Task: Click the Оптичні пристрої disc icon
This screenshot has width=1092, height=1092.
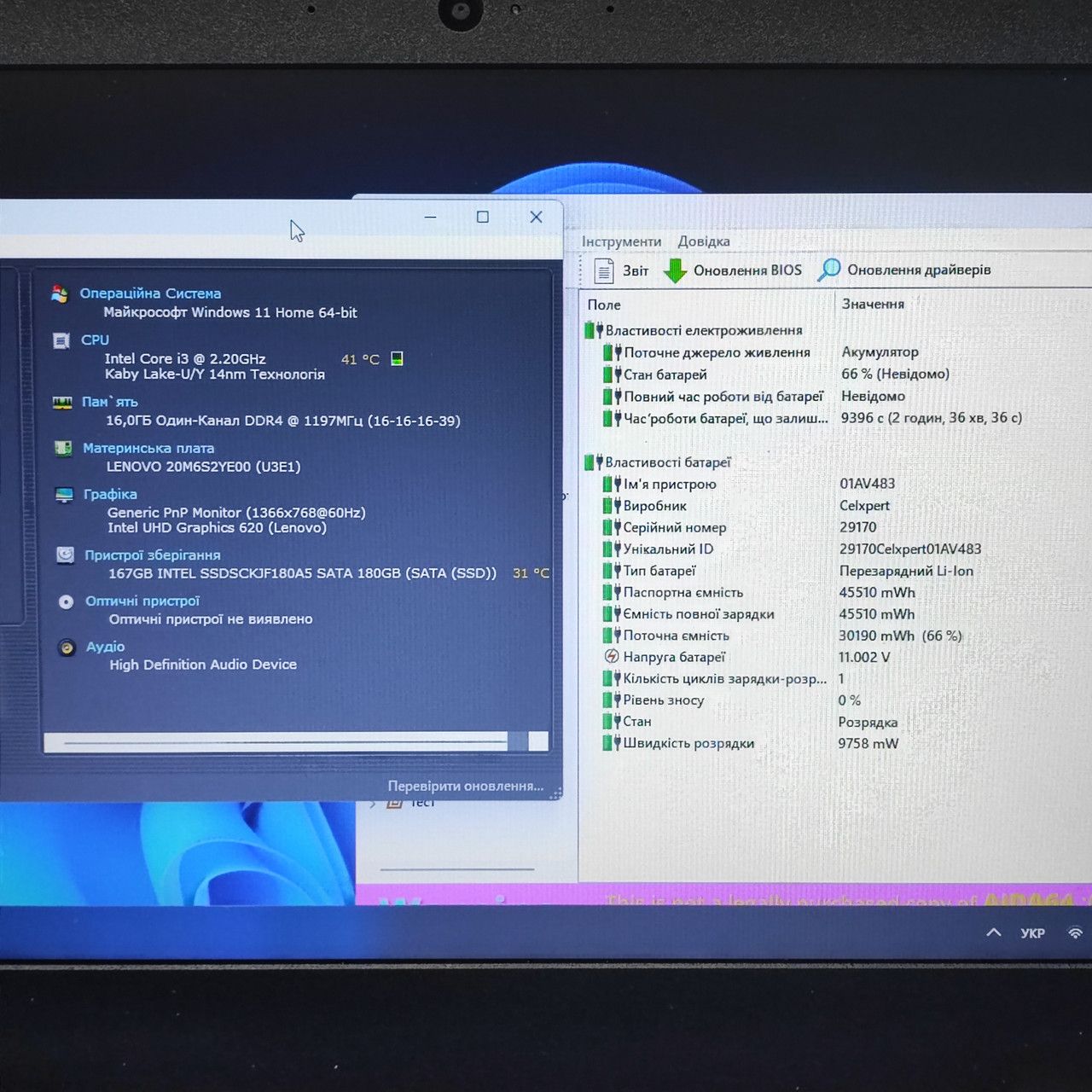Action: pos(66,601)
